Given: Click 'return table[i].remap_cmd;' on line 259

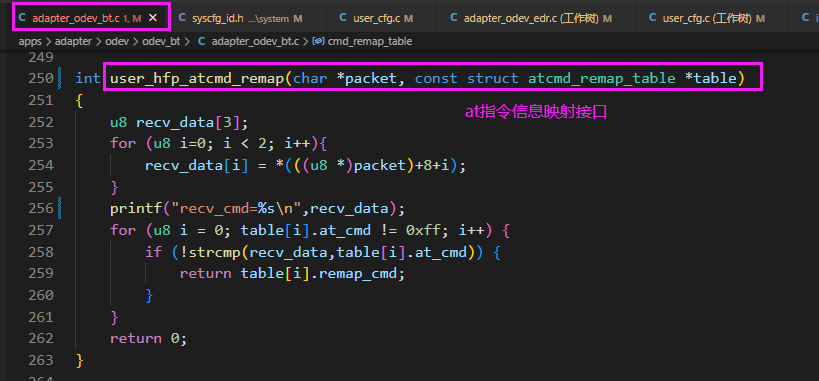Looking at the screenshot, I should tap(292, 273).
